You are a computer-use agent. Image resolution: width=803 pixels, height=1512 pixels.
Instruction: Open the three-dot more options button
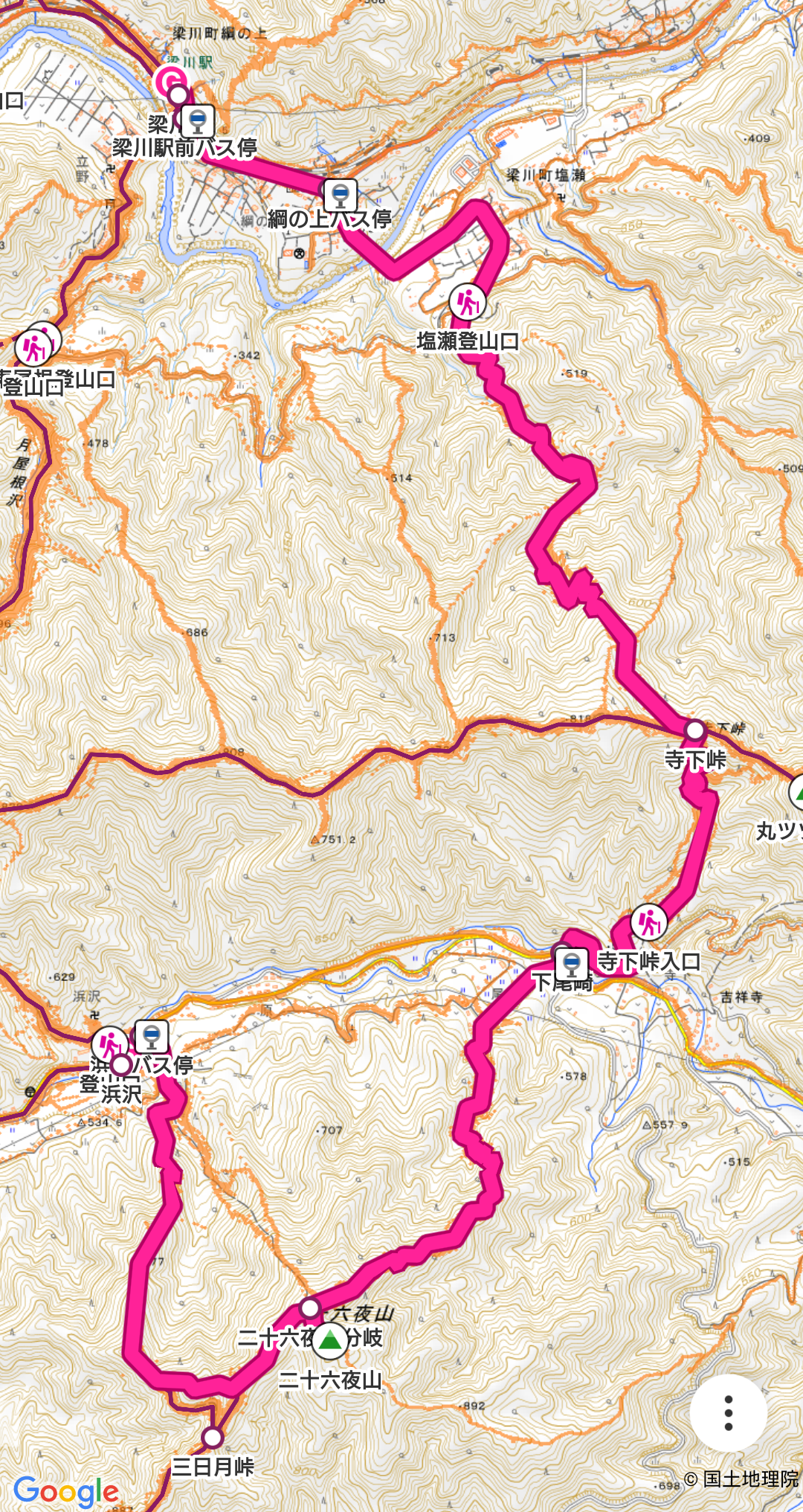click(x=728, y=1412)
